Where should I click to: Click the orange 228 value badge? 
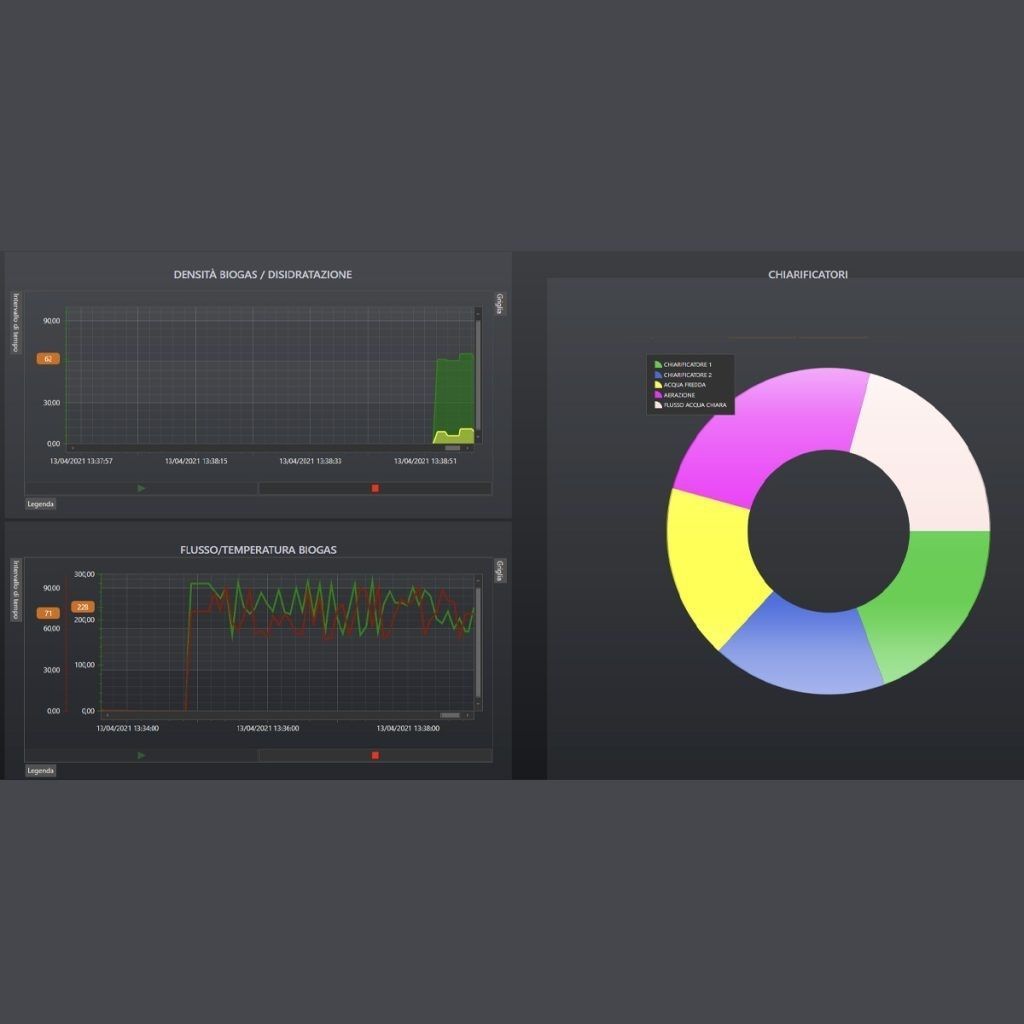(82, 606)
